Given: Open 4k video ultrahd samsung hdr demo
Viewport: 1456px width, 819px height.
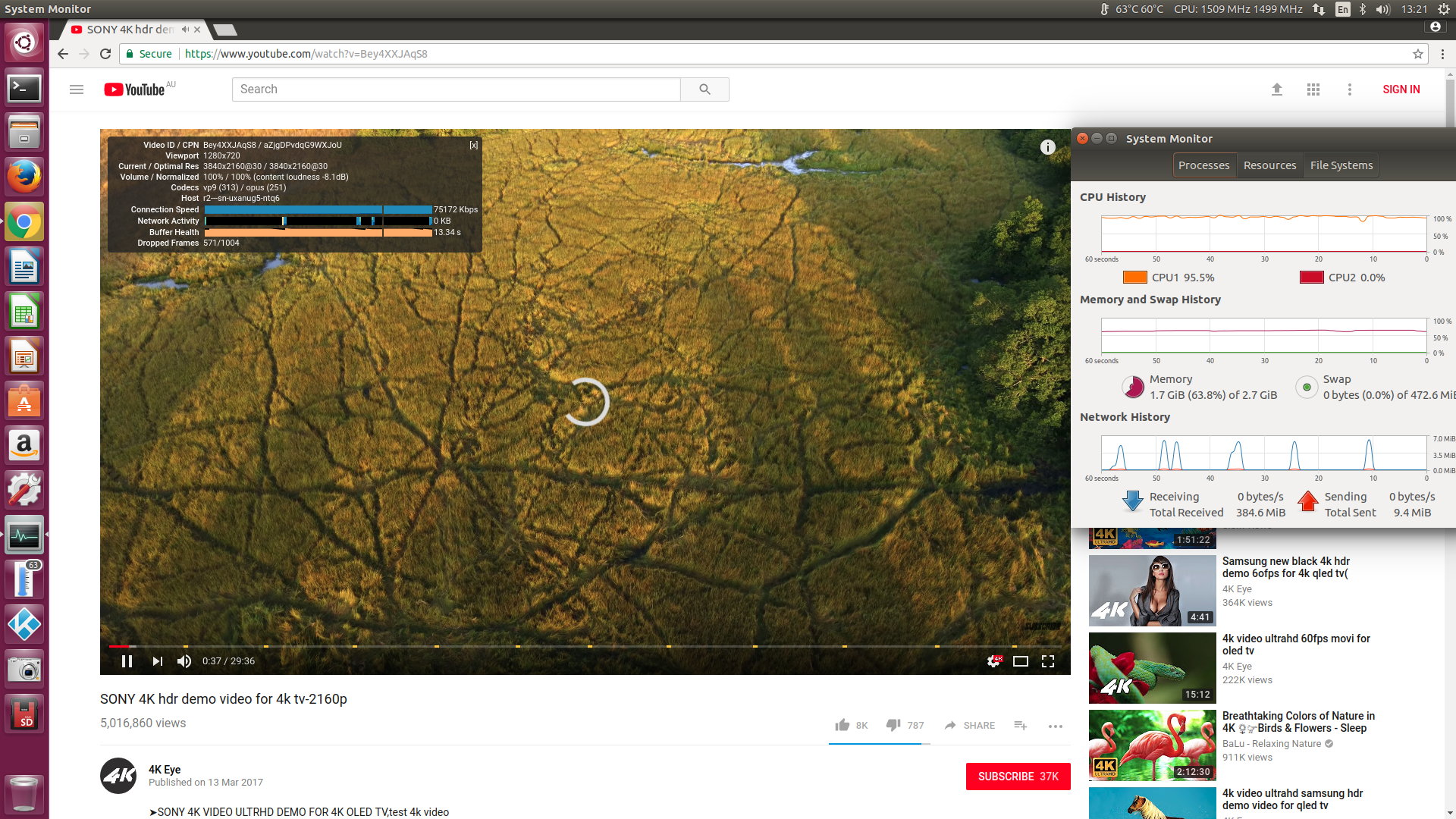Looking at the screenshot, I should [1292, 799].
